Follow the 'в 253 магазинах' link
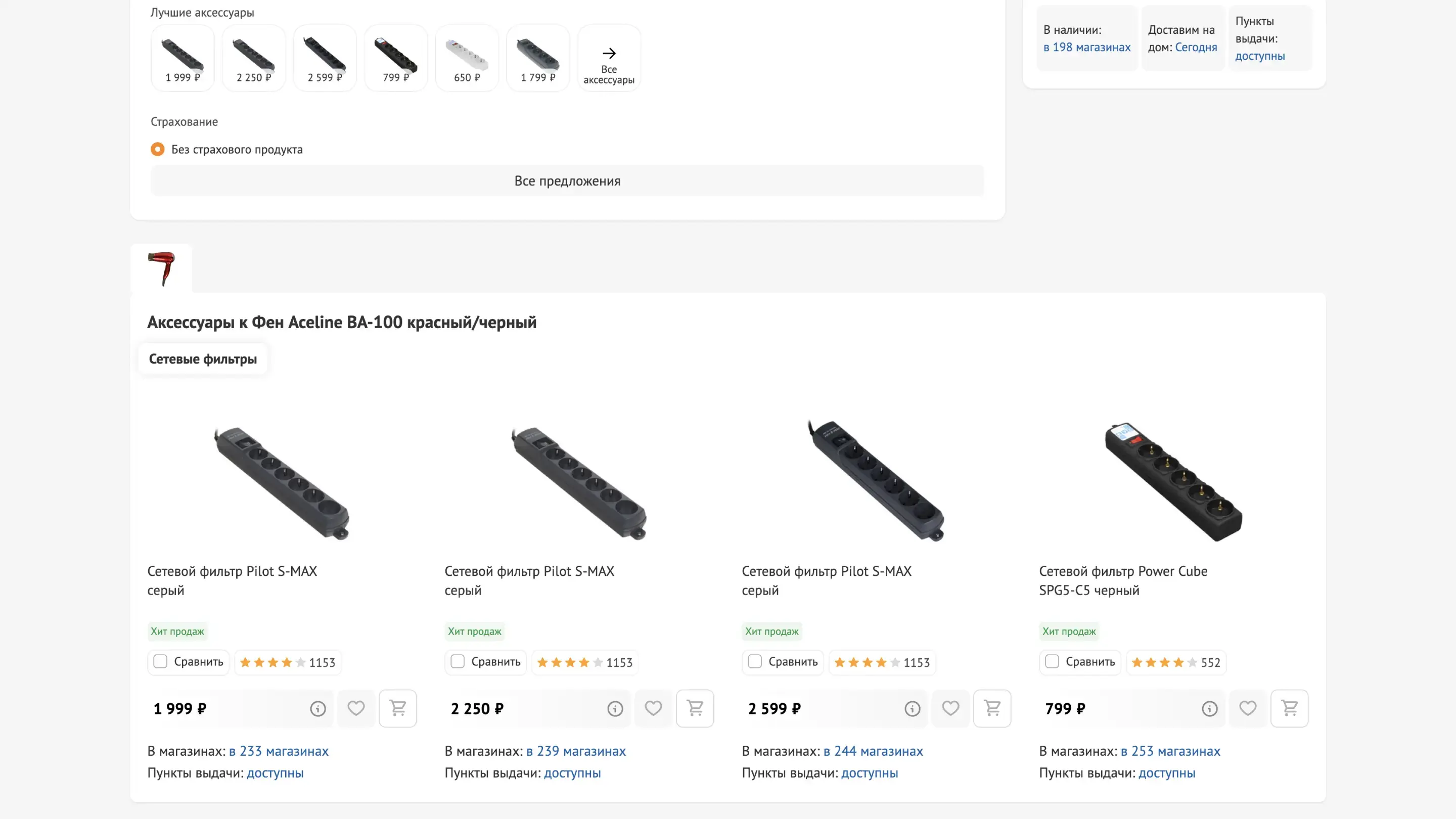This screenshot has height=819, width=1456. click(x=1170, y=751)
